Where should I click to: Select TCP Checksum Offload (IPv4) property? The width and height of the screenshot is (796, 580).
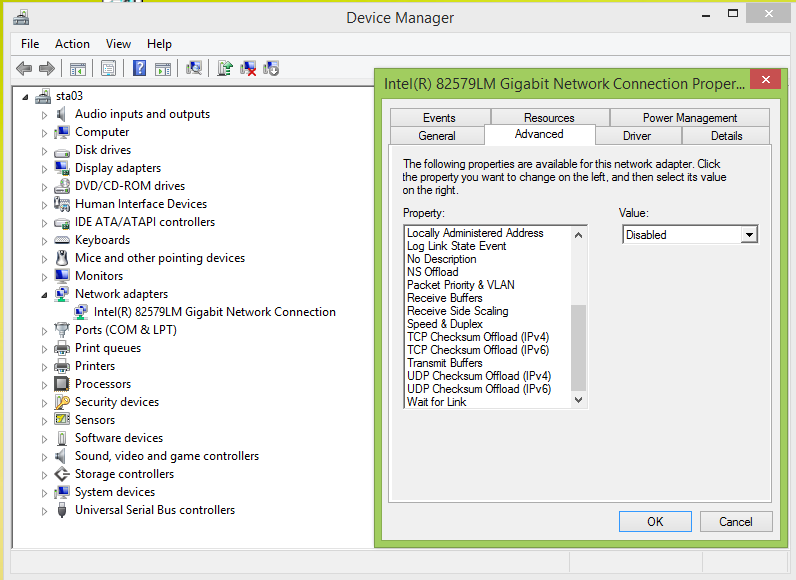[478, 337]
